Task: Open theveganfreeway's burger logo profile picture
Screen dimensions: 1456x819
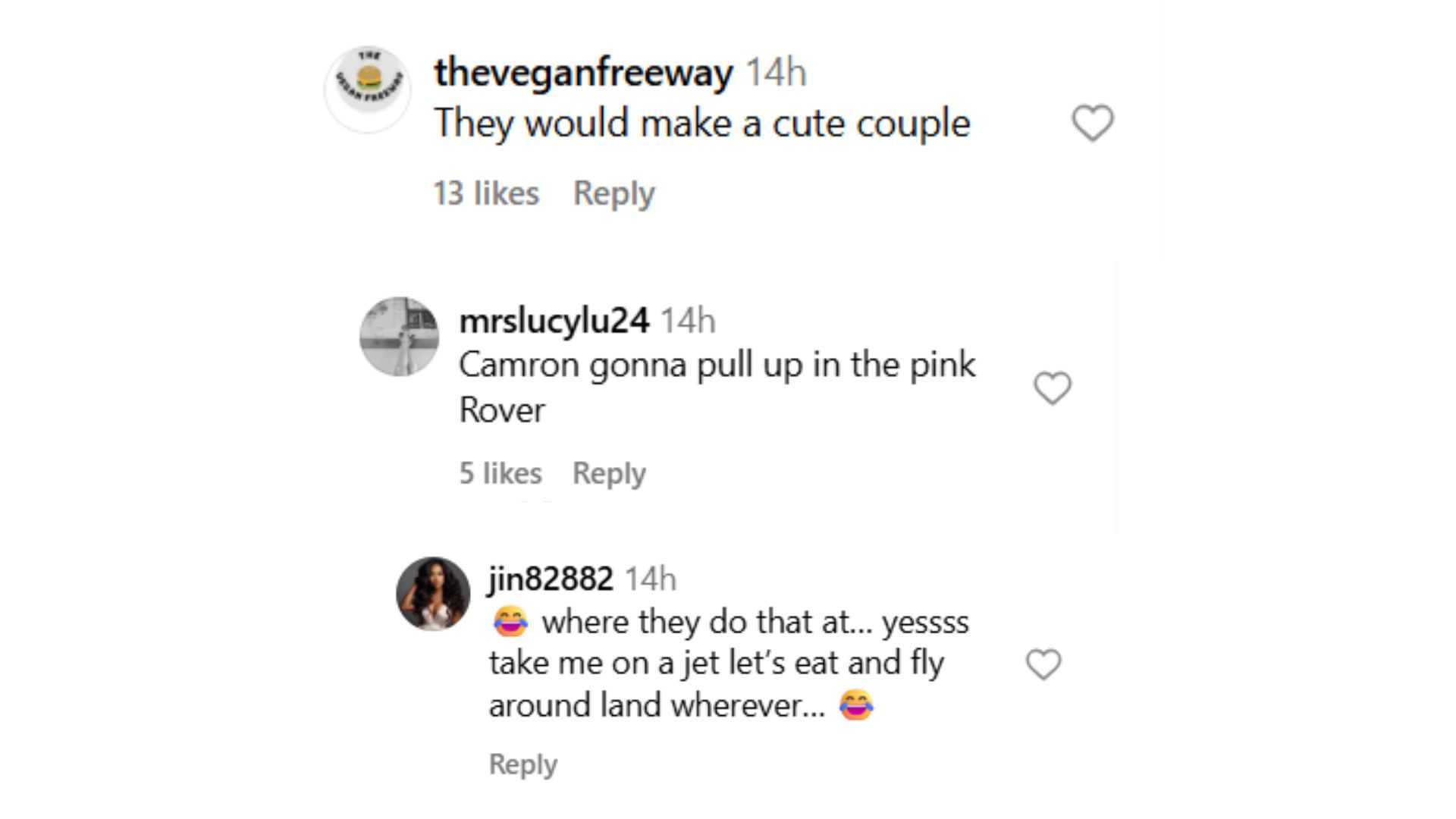Action: click(369, 89)
